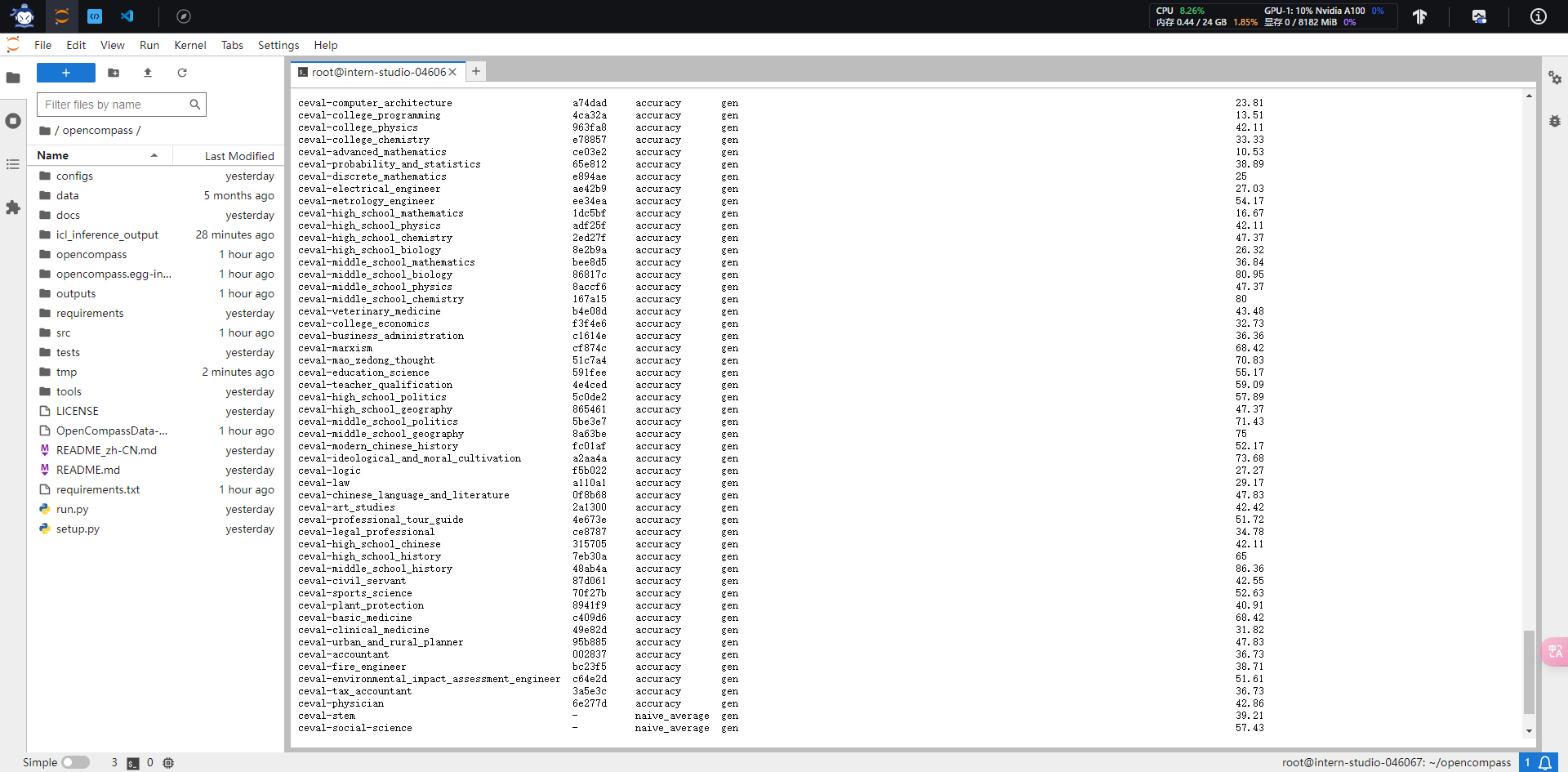Click the terminal scroll up arrow
This screenshot has width=1568, height=772.
(1529, 96)
